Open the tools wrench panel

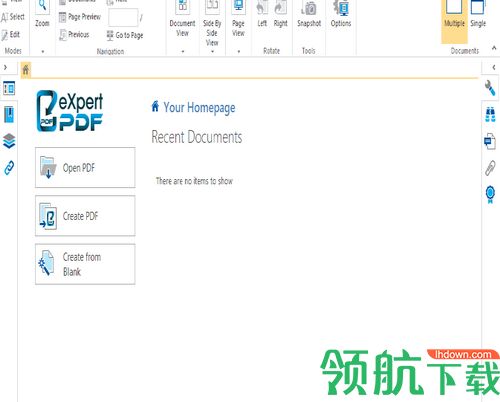coord(490,88)
